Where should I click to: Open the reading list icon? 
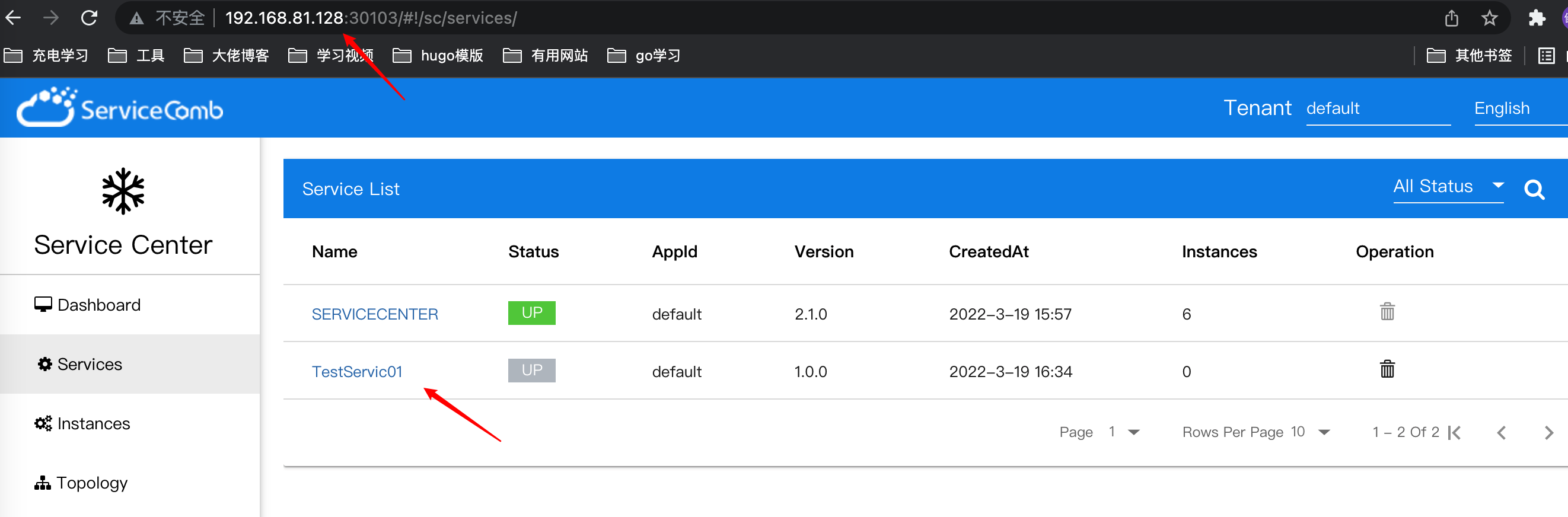click(x=1546, y=56)
